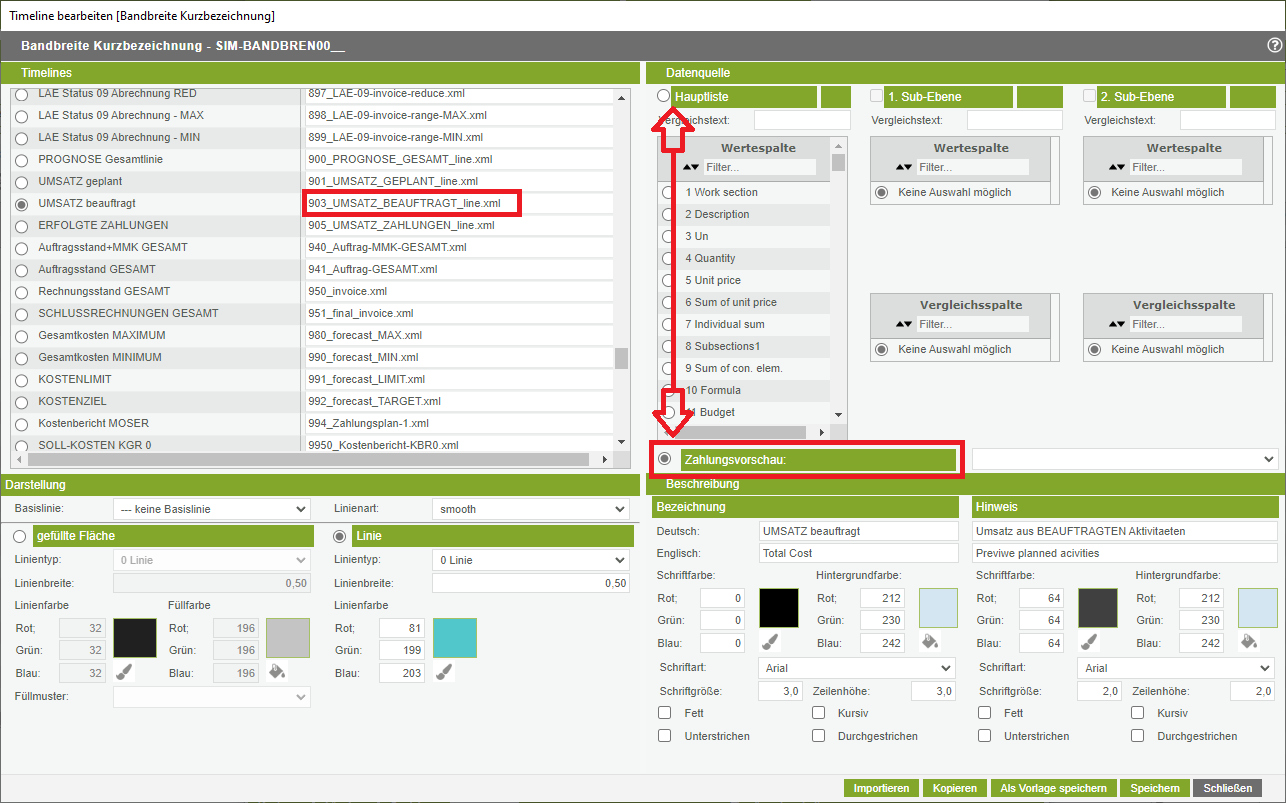Click the Als Vorlage speichern button
Screen dimensions: 1286x803
pos(1053,788)
